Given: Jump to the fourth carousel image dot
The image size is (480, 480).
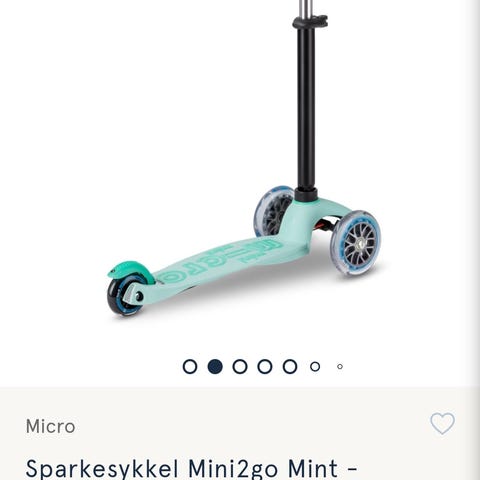Looking at the screenshot, I should (265, 367).
